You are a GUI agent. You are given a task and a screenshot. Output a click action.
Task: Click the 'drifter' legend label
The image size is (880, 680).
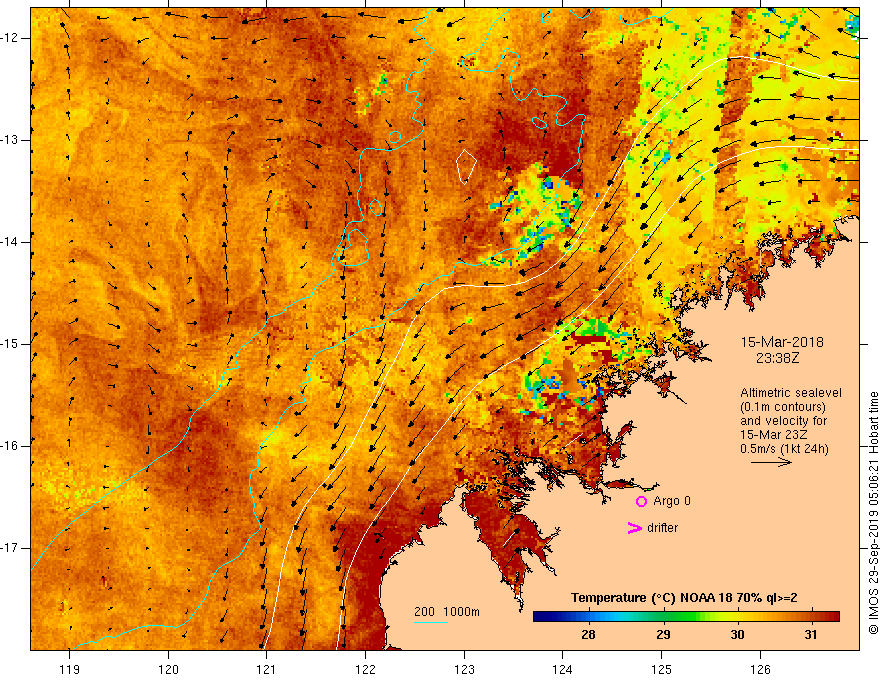[662, 528]
